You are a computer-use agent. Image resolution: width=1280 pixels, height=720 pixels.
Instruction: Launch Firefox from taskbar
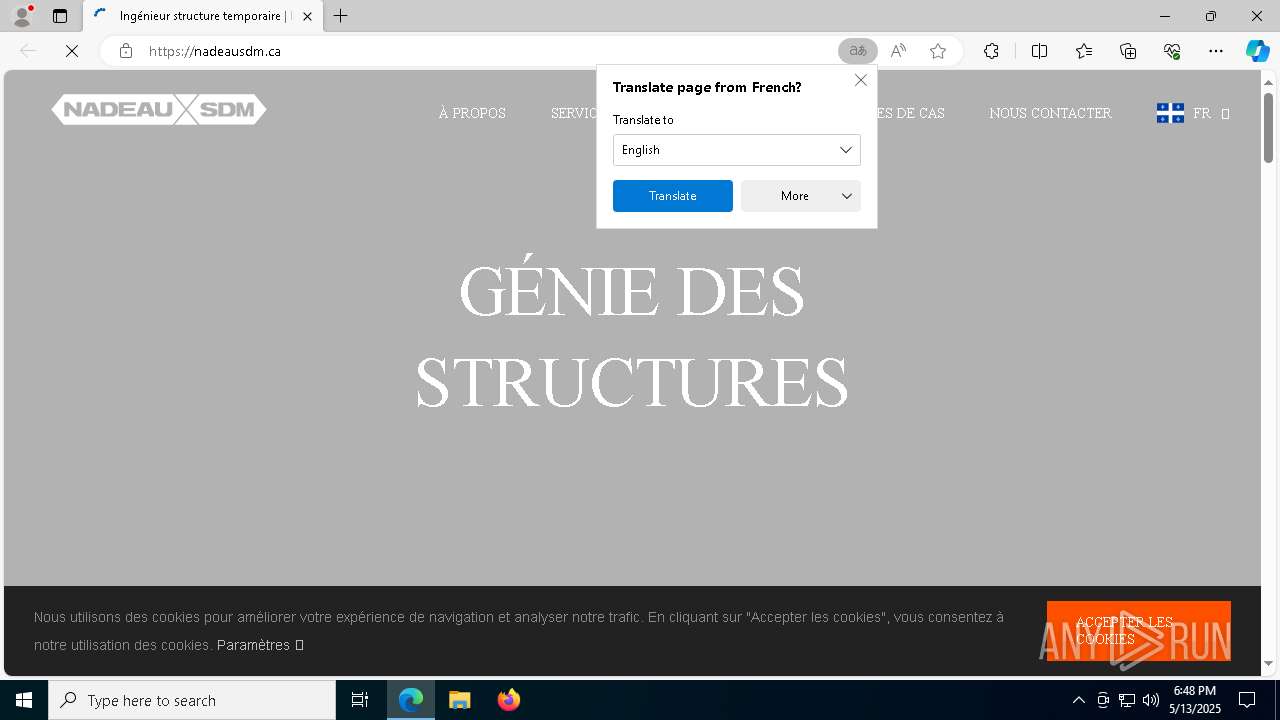pos(508,700)
